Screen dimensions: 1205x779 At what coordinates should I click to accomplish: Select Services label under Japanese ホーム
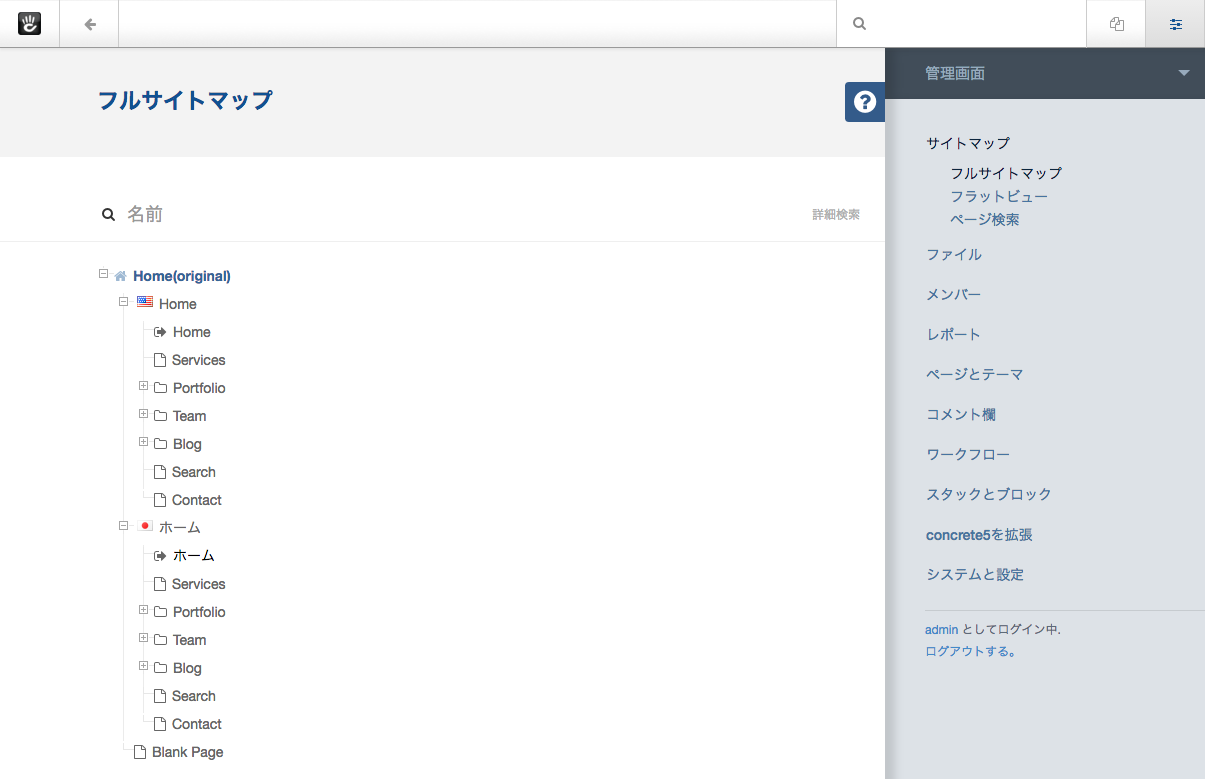(199, 584)
